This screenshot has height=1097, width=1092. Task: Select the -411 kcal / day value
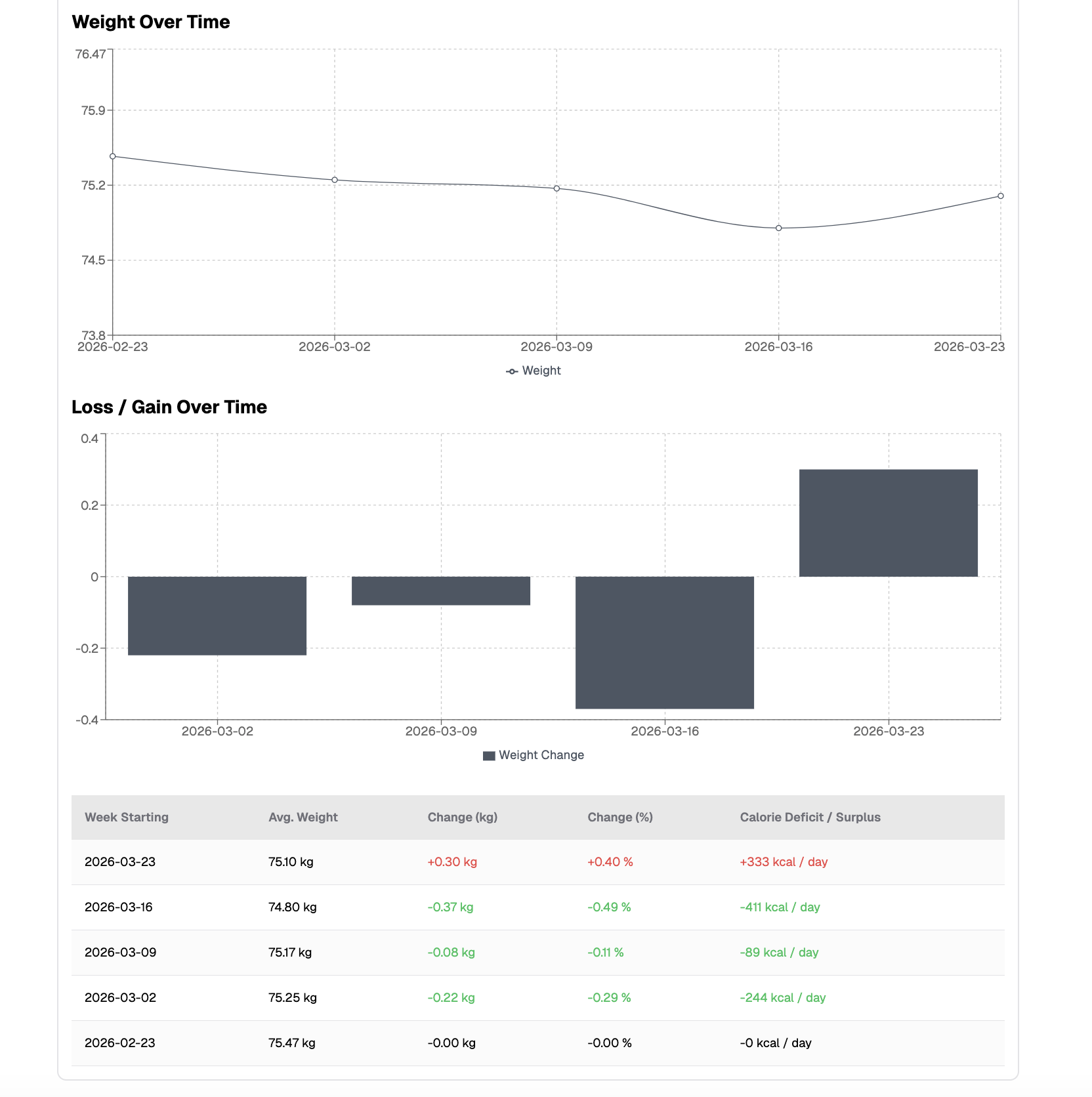click(x=780, y=907)
